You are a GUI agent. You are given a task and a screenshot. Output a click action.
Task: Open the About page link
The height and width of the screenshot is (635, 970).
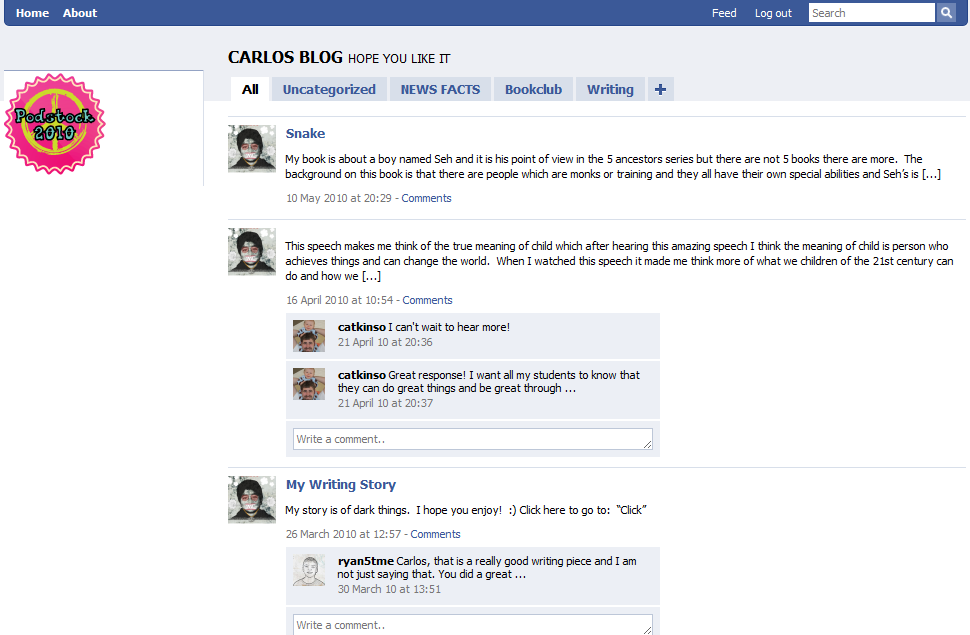(x=80, y=13)
